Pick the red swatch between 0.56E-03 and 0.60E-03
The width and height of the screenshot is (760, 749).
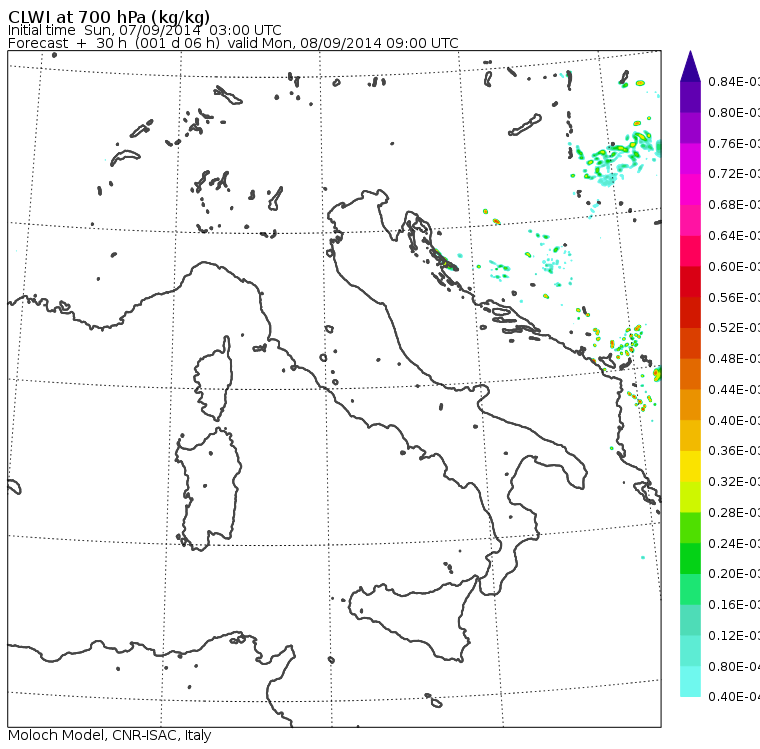pos(690,282)
